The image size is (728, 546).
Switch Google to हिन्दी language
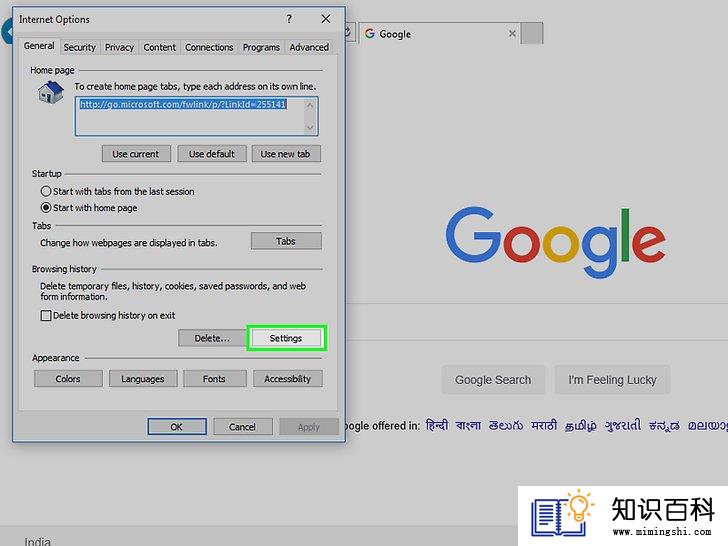437,425
